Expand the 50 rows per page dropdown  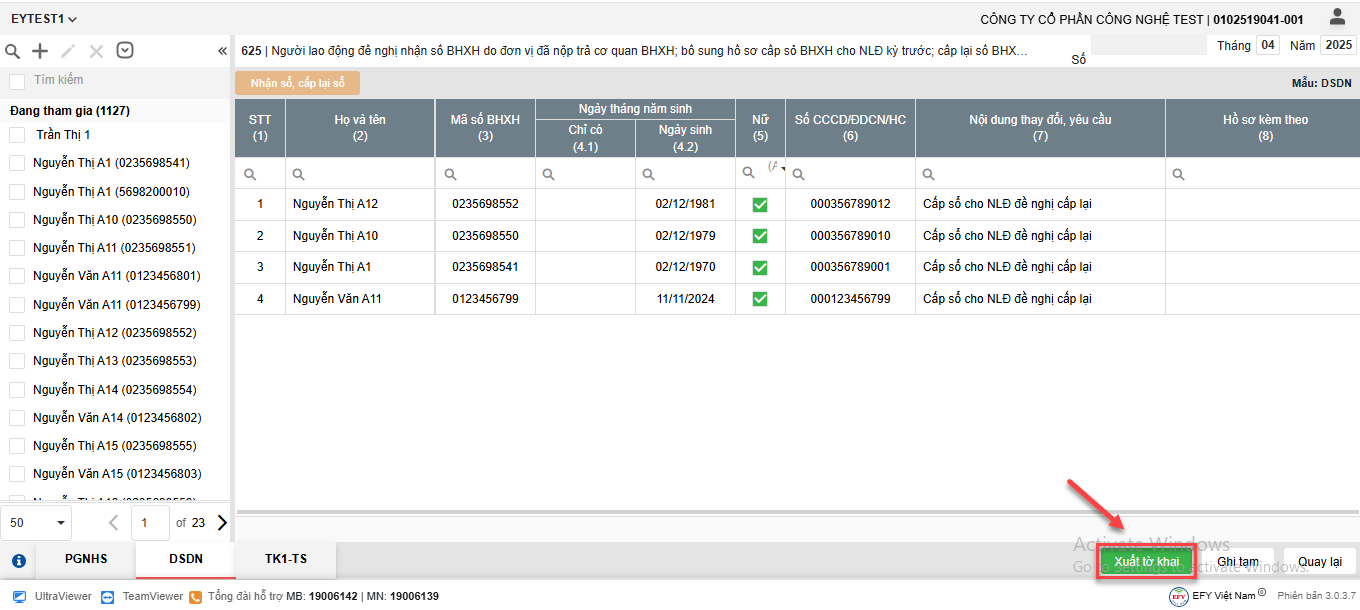point(40,522)
